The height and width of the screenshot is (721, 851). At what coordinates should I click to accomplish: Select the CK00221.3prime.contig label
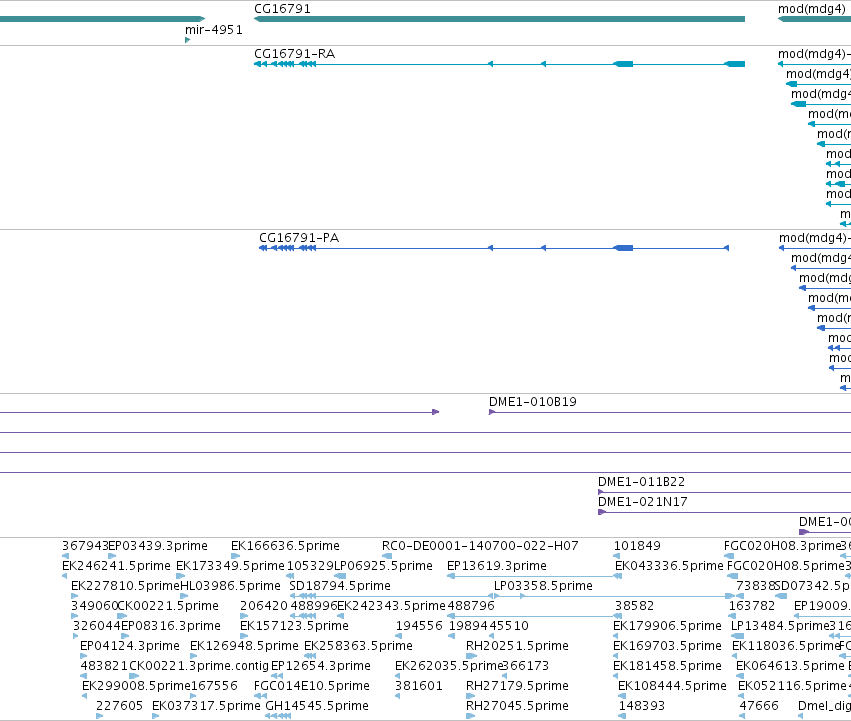click(x=199, y=666)
